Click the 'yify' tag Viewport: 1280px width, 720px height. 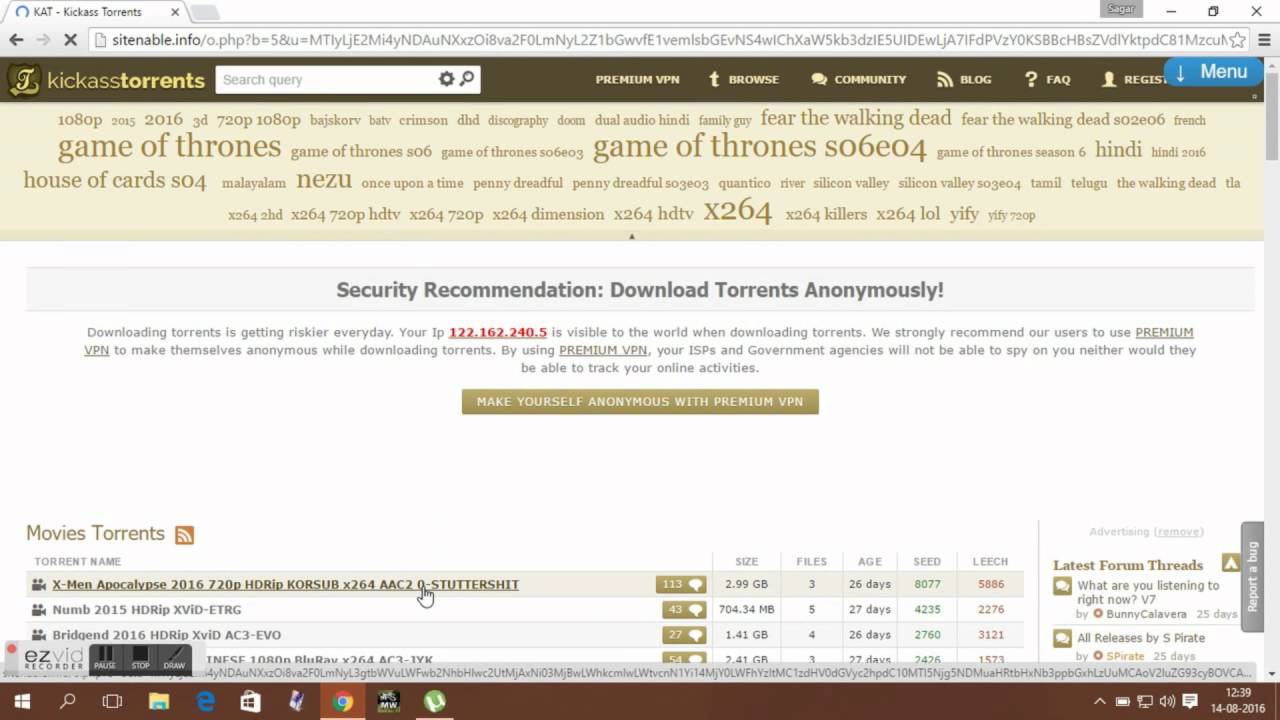(x=964, y=214)
